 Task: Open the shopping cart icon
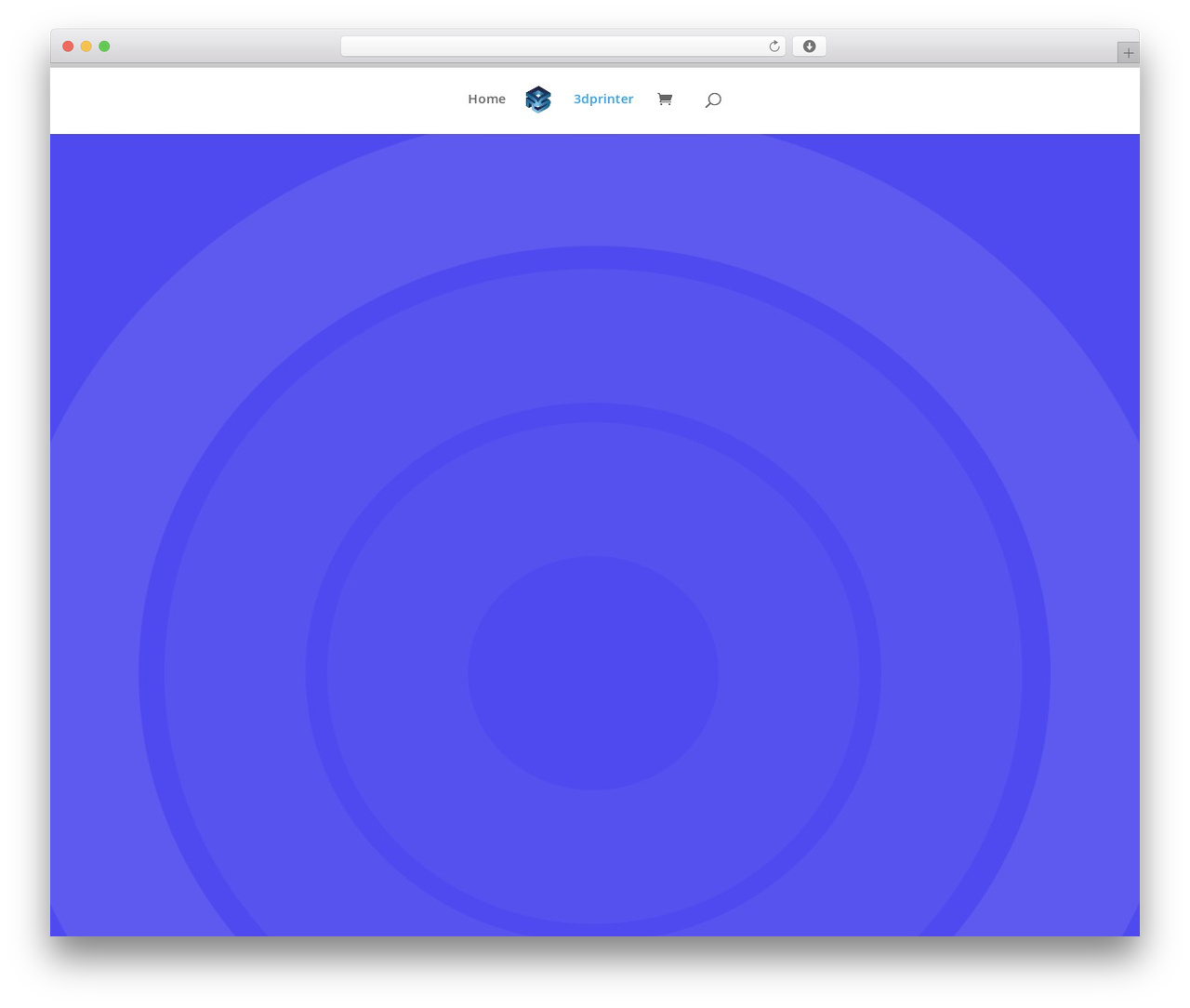pos(665,99)
